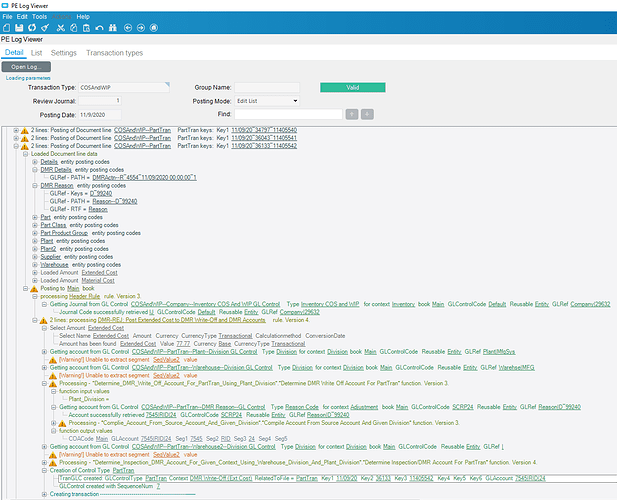The width and height of the screenshot is (617, 500).
Task: Follow the Reason--D~99240 path link
Action: [115, 201]
